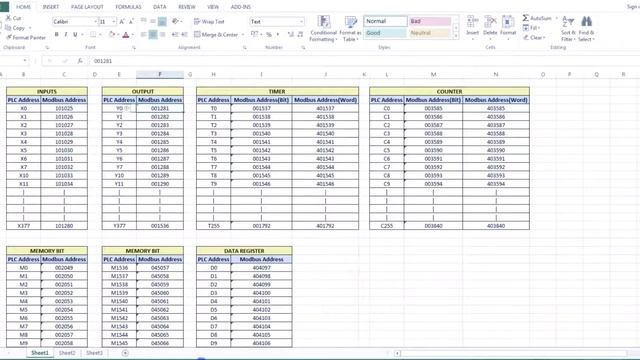This screenshot has height=360, width=640.
Task: Toggle Wrap Text
Action: coord(209,22)
